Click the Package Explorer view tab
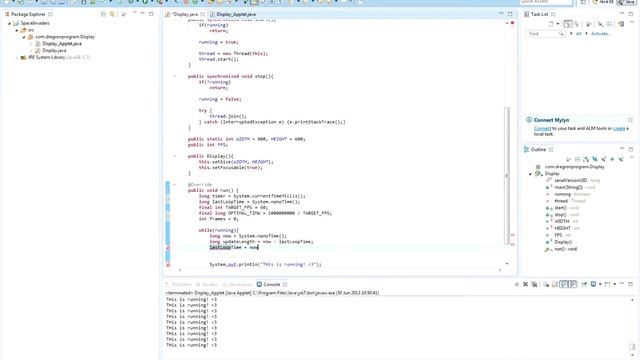The width and height of the screenshot is (640, 360). [28, 14]
